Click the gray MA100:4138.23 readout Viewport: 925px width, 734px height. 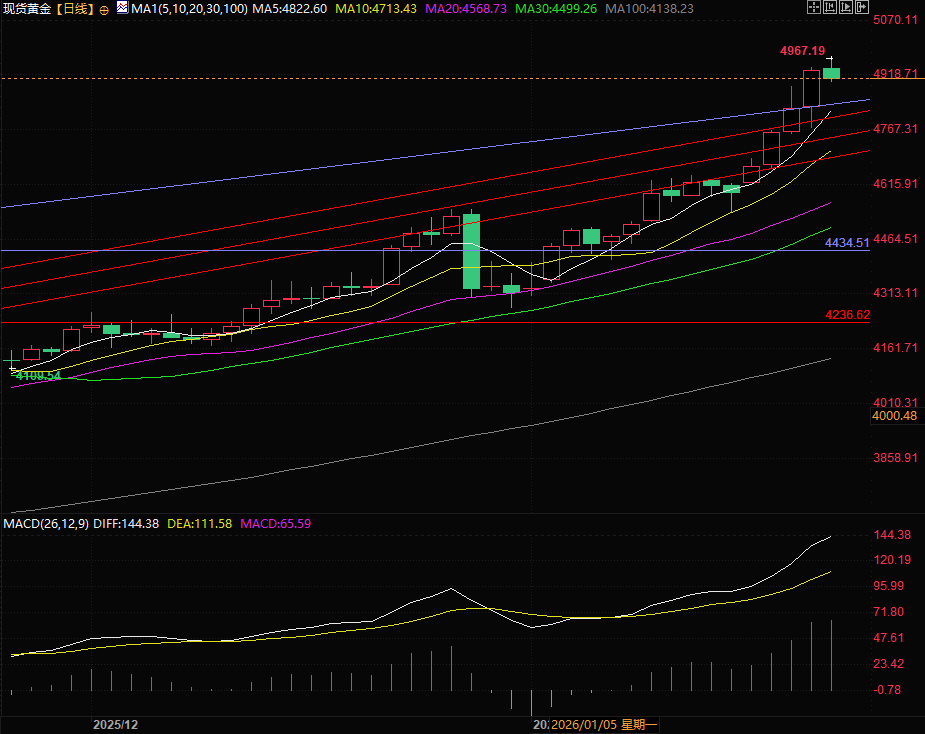650,9
